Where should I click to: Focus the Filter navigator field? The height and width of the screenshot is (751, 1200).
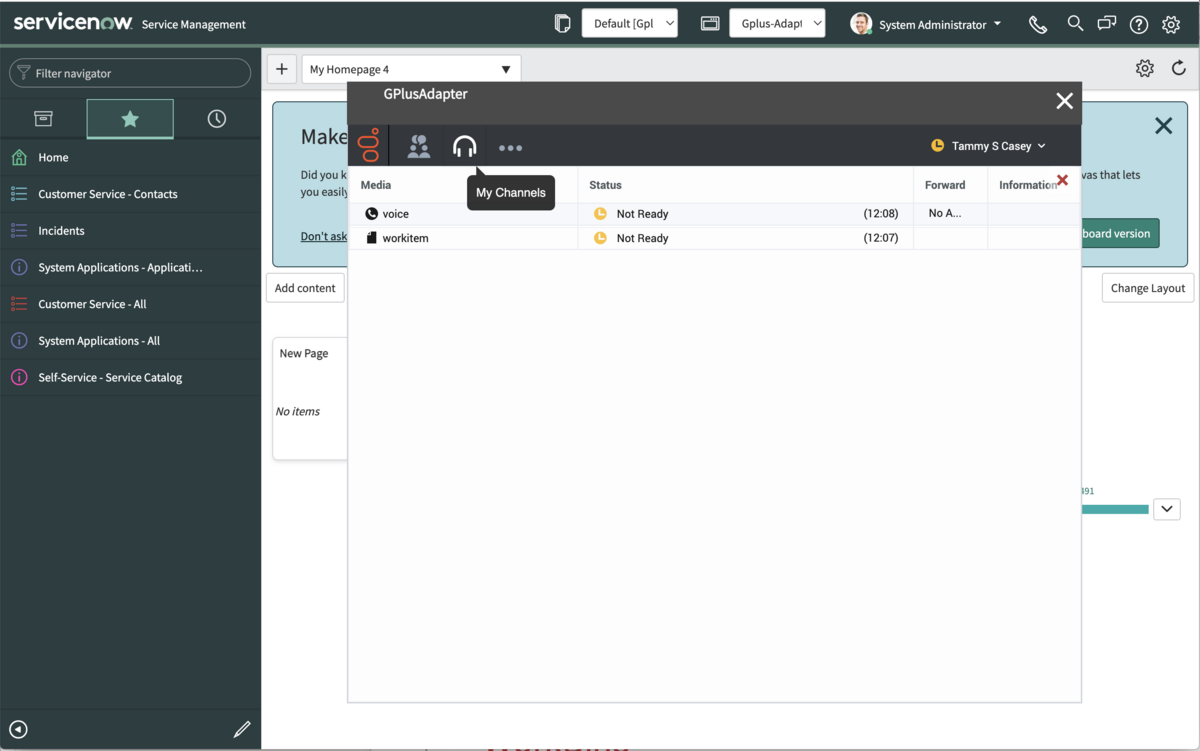pyautogui.click(x=130, y=73)
